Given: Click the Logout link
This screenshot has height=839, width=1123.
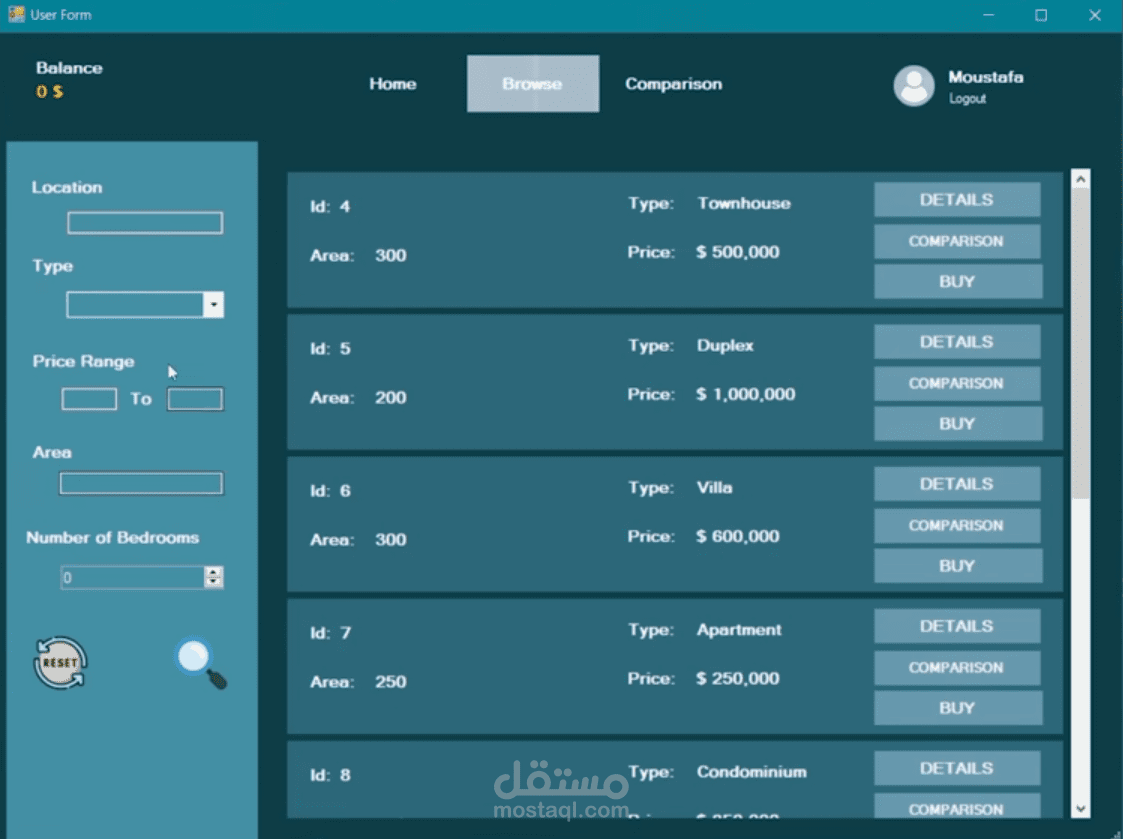Looking at the screenshot, I should (x=968, y=99).
